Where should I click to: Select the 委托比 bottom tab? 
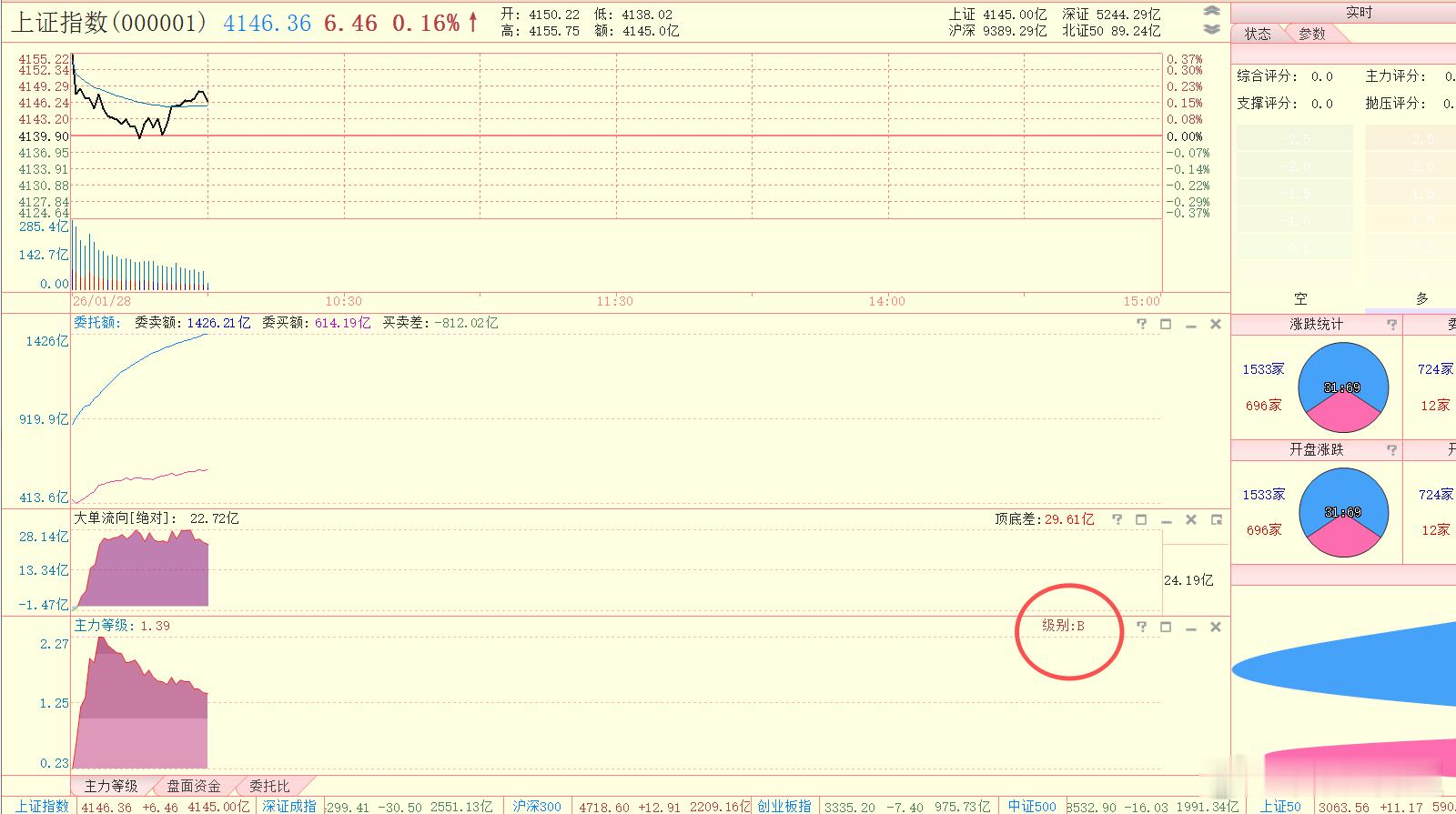(269, 786)
